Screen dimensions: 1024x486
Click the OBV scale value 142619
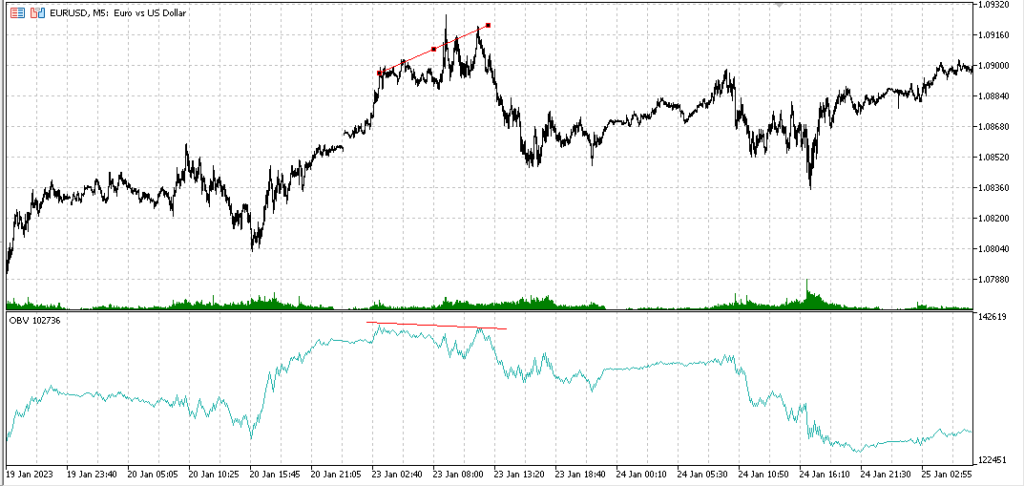click(x=993, y=317)
